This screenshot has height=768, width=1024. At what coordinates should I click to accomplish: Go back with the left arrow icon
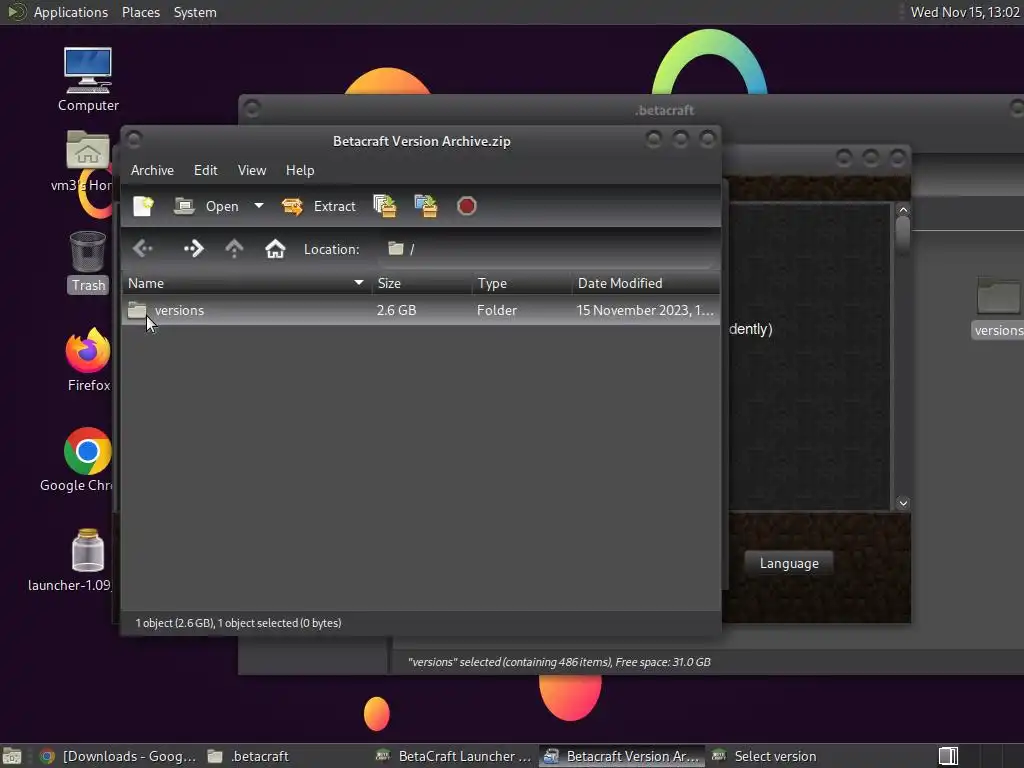(x=142, y=249)
